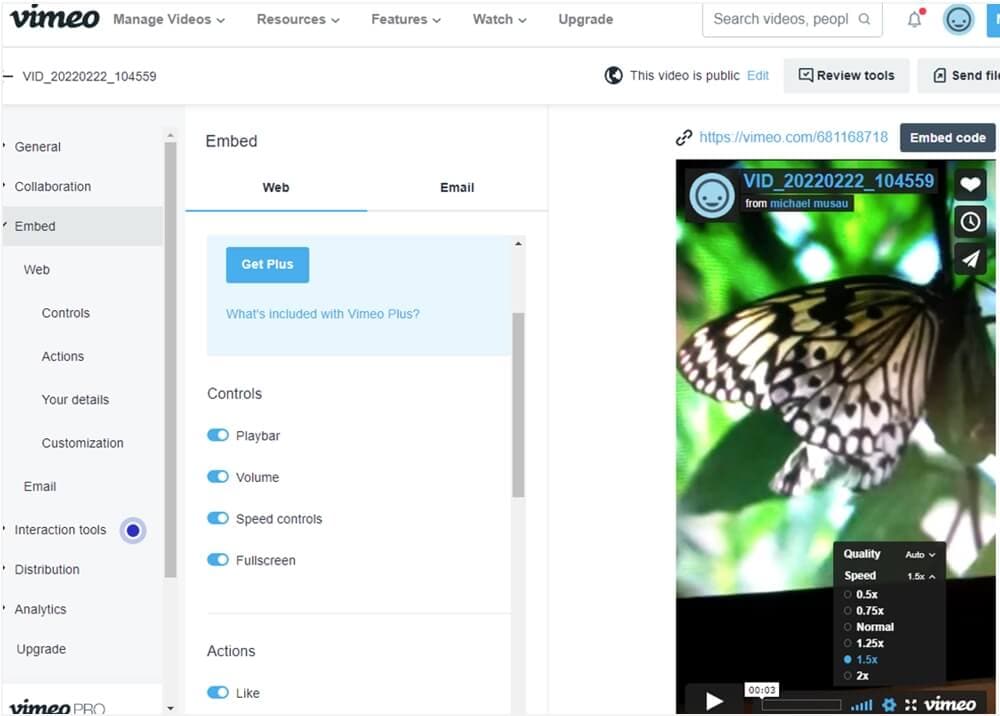Play the video in preview player

tap(714, 702)
